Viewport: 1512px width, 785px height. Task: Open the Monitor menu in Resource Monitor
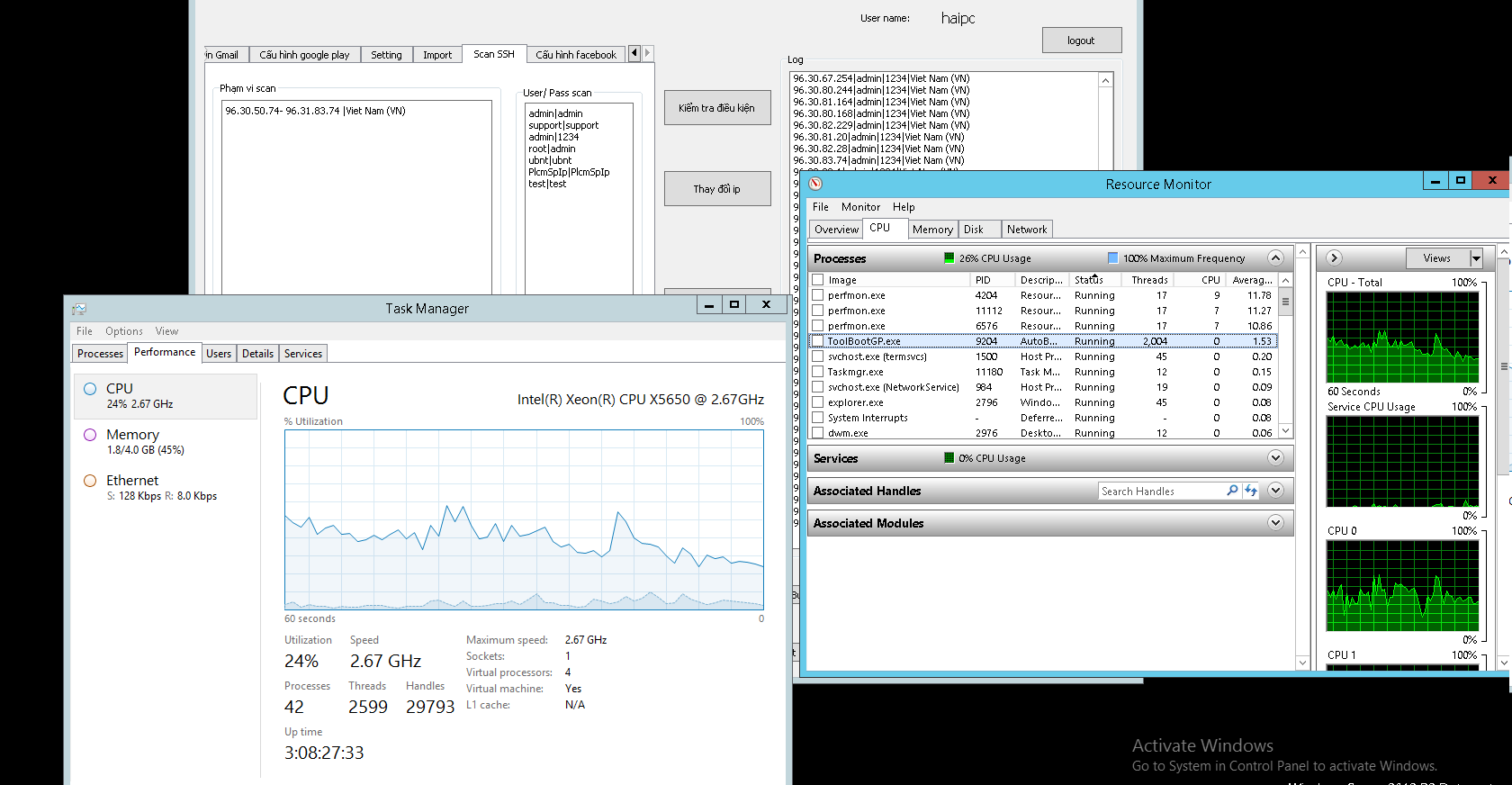click(860, 207)
